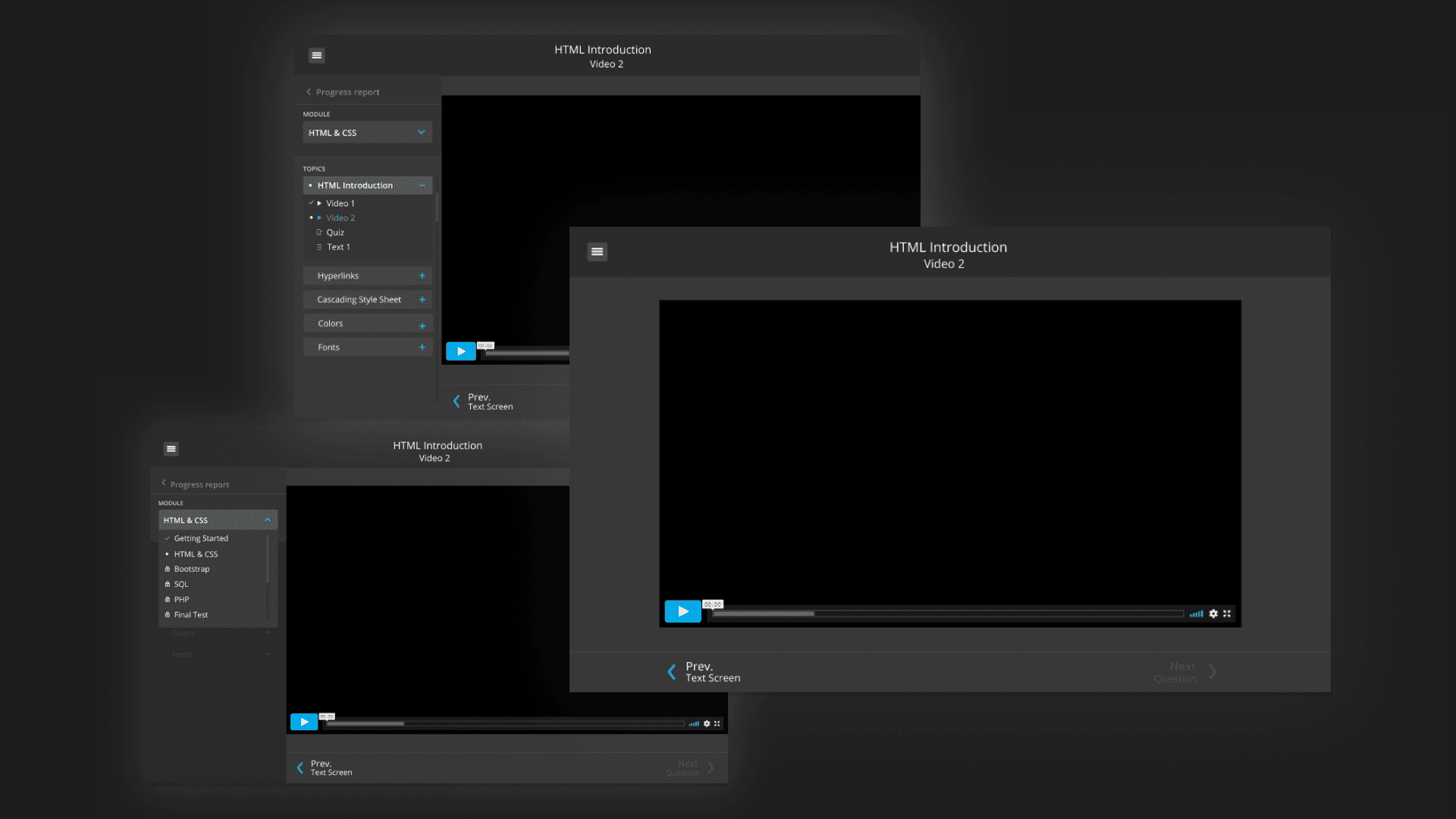This screenshot has width=1456, height=819.
Task: Open settings gear in the largest video player
Action: click(1213, 613)
